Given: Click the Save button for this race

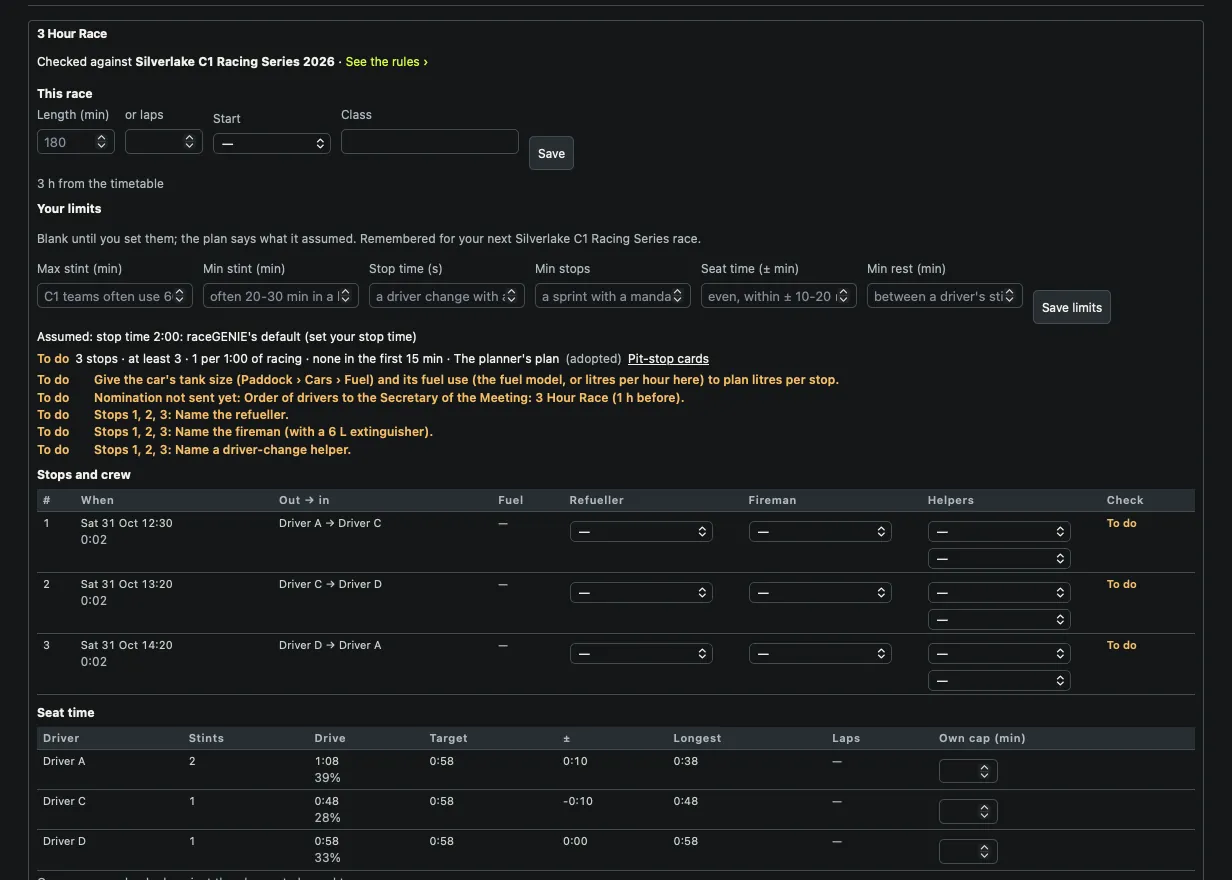Looking at the screenshot, I should point(551,153).
